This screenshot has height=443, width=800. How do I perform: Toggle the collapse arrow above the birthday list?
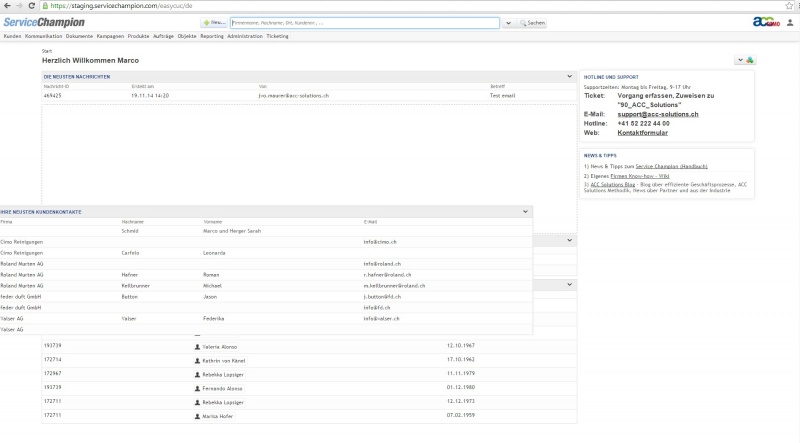pyautogui.click(x=569, y=285)
